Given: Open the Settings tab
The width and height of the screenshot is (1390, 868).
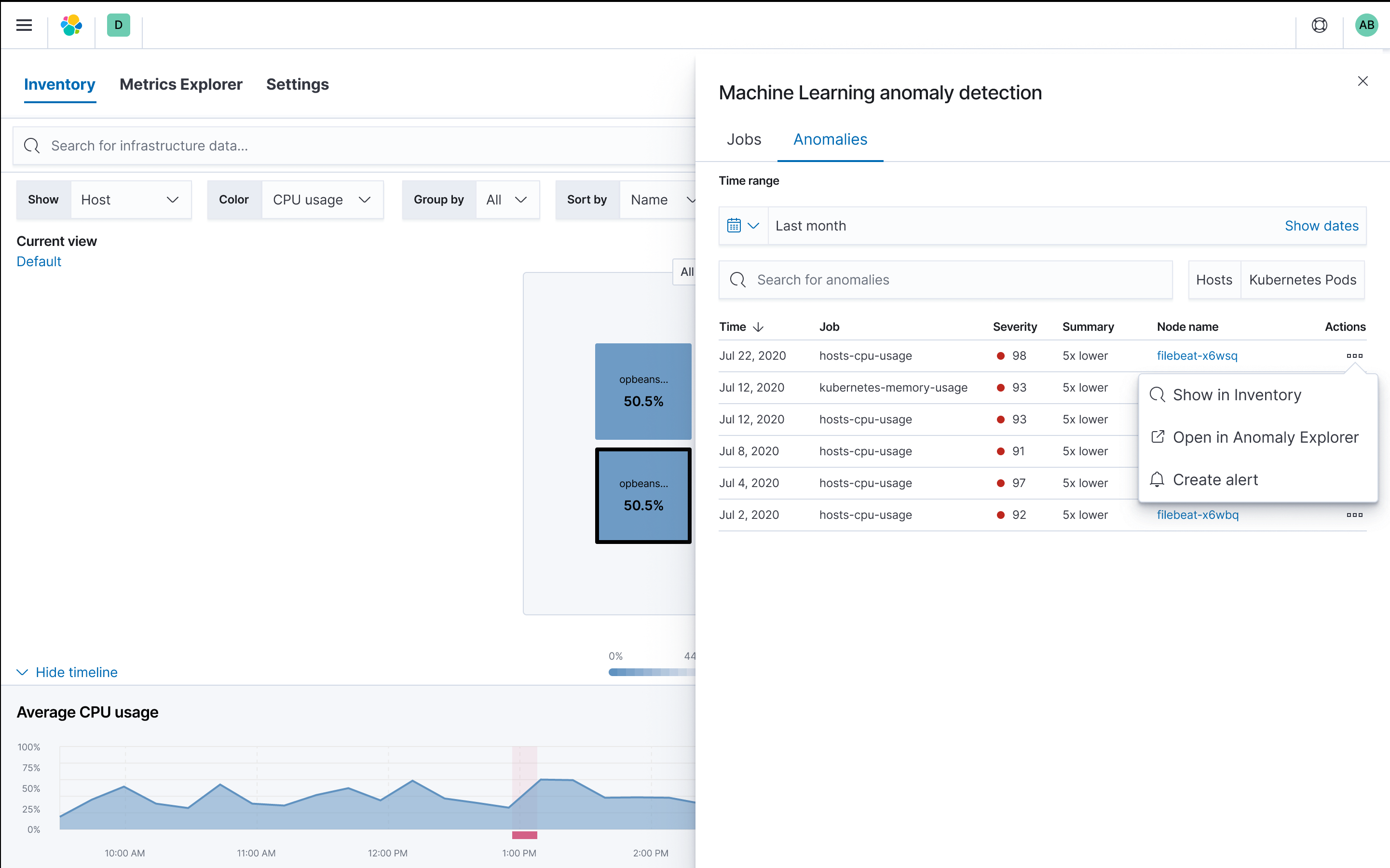Looking at the screenshot, I should 298,84.
